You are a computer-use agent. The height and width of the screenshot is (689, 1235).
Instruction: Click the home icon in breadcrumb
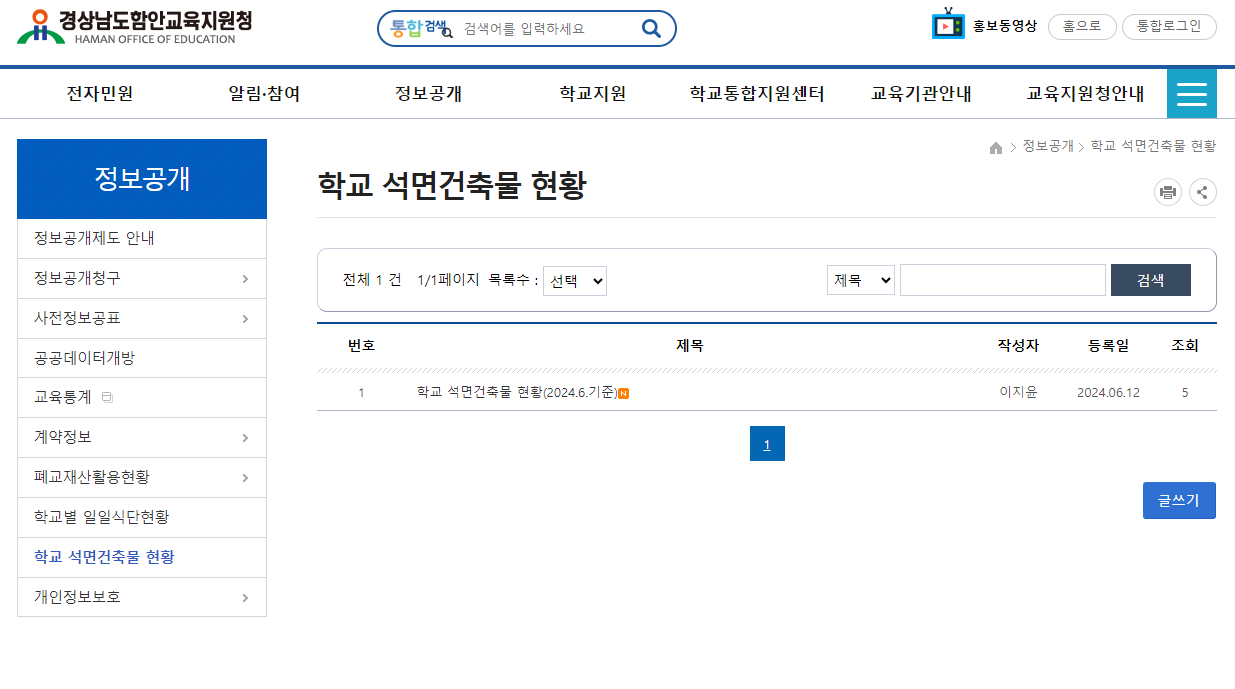point(996,147)
